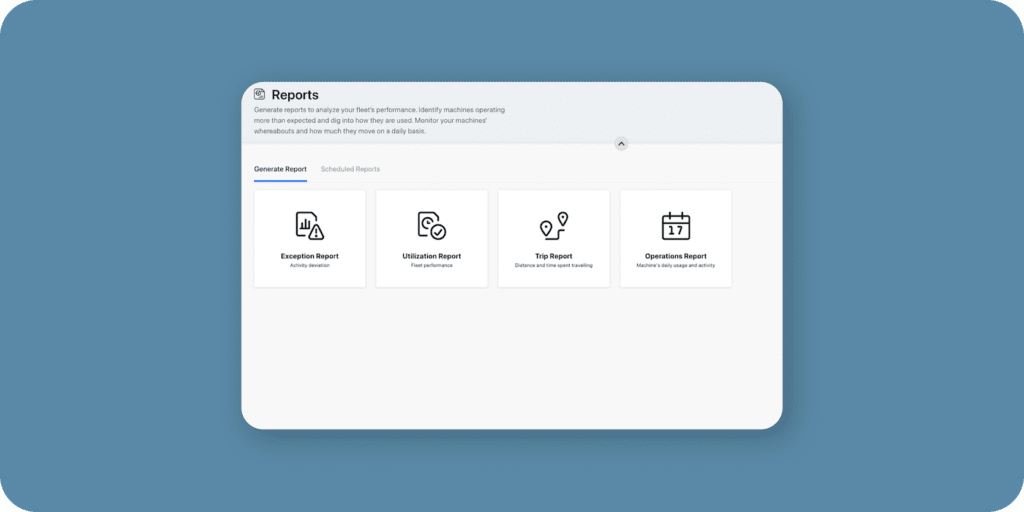Open the Trip Report title
The height and width of the screenshot is (512, 1024).
click(554, 257)
